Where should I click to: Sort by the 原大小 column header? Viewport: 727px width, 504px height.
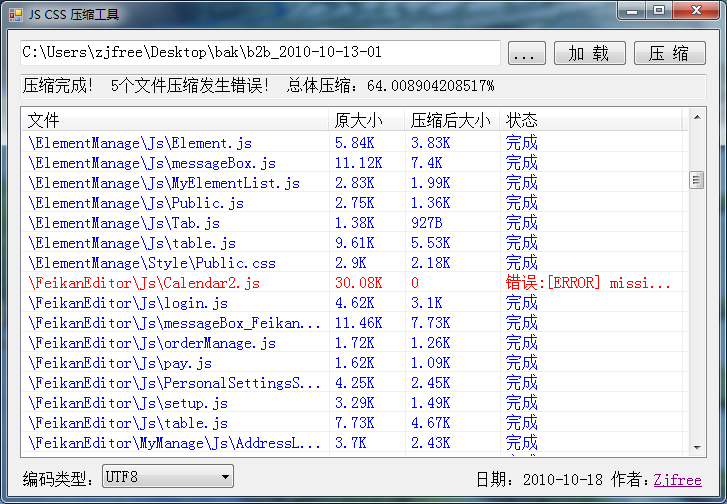coord(367,121)
